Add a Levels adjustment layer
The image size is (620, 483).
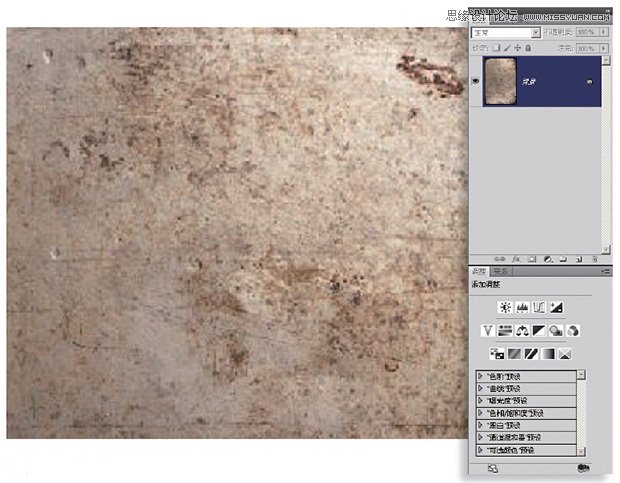(x=522, y=308)
